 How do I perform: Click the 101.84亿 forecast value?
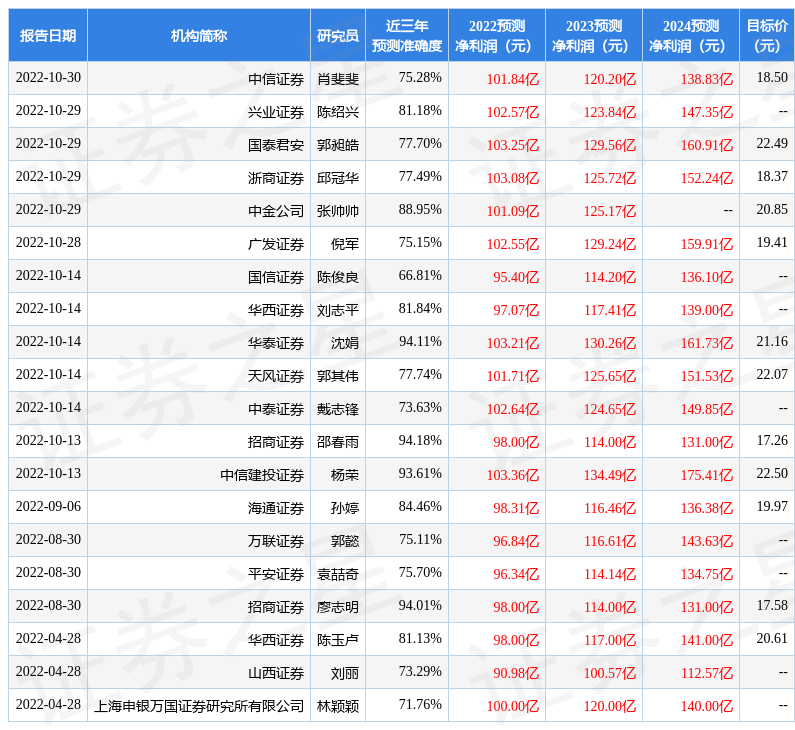tap(513, 80)
